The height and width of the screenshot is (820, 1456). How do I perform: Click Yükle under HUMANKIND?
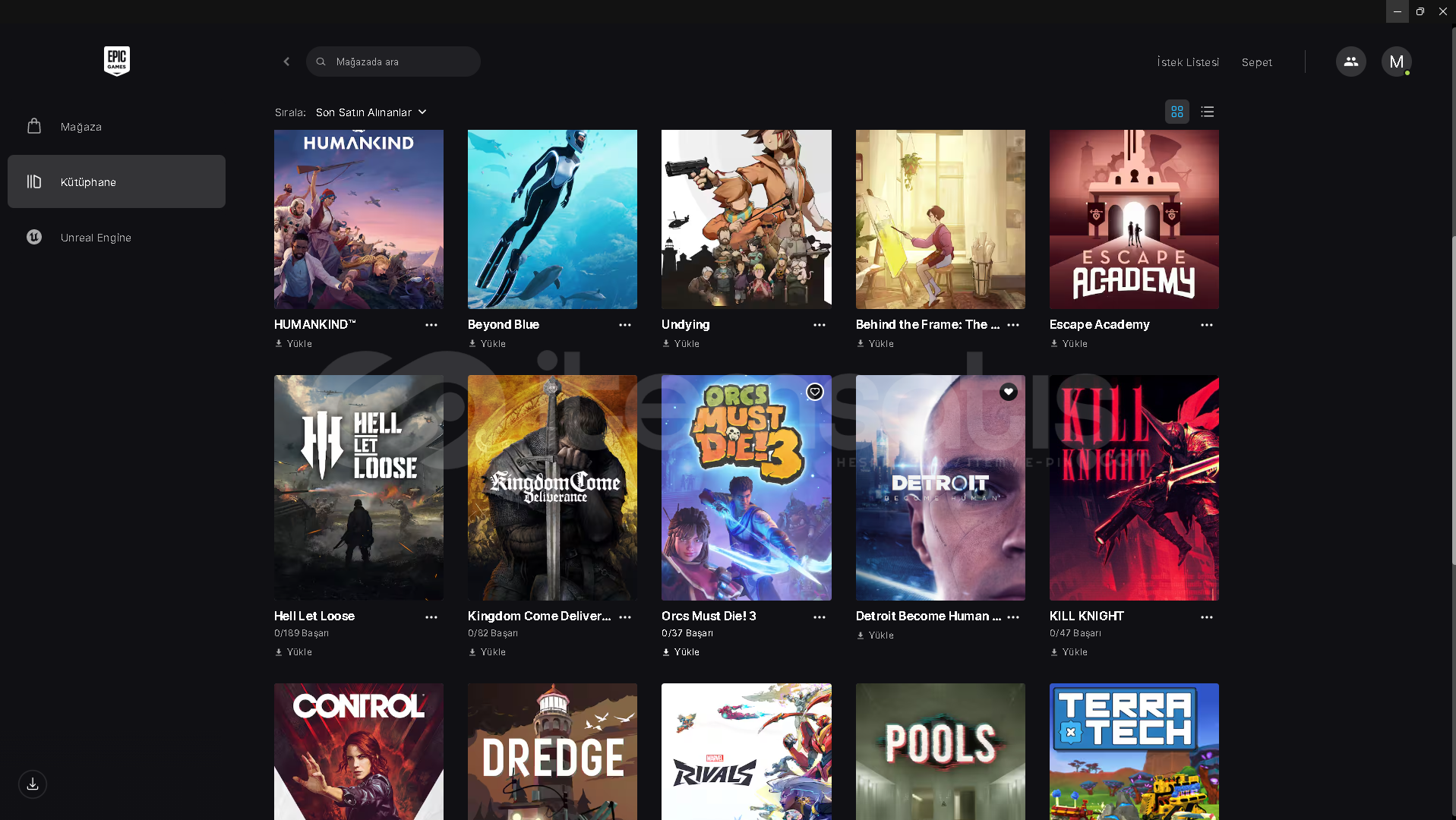[x=293, y=344]
